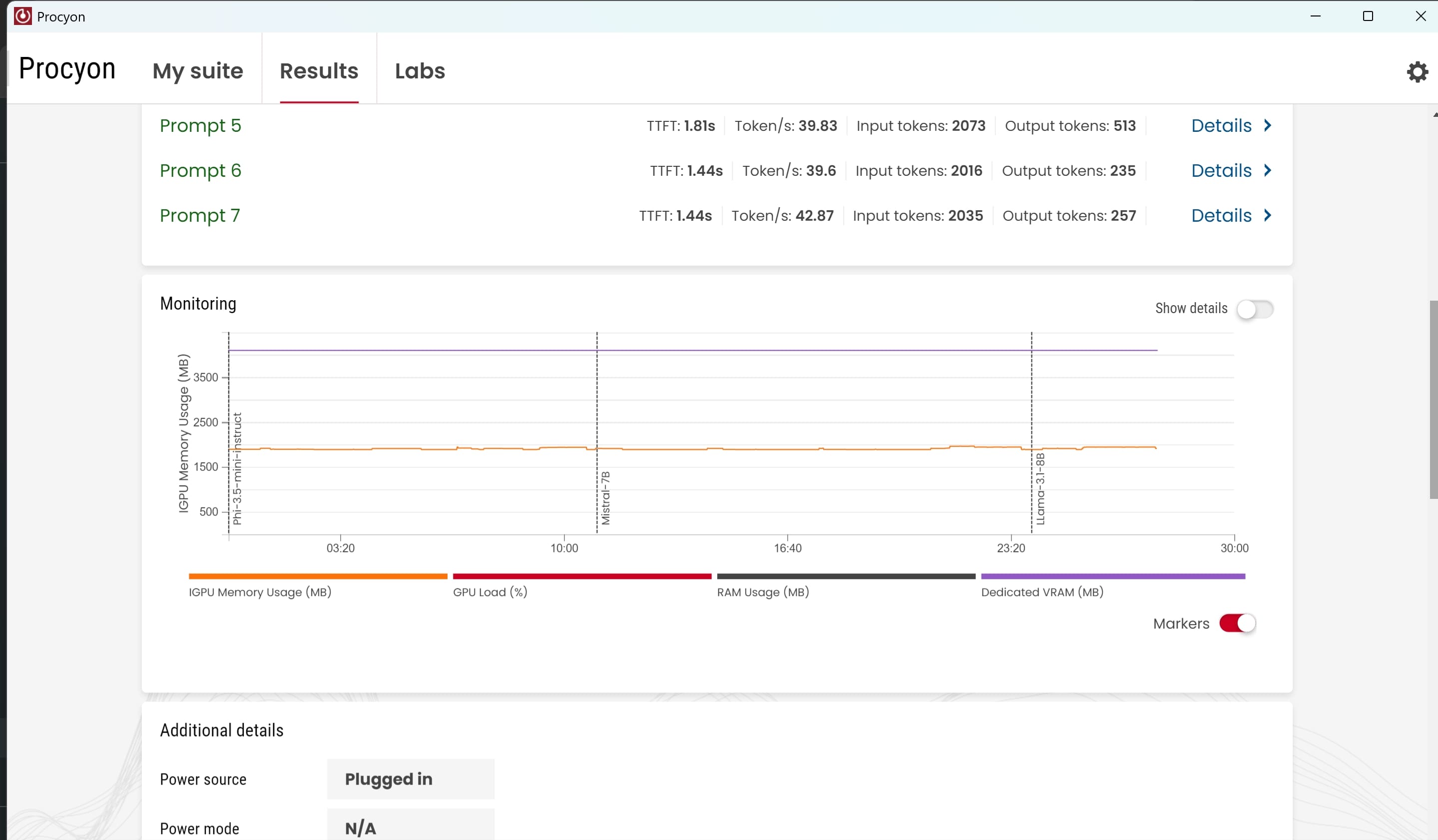The height and width of the screenshot is (840, 1438).
Task: Open the settings gear icon
Action: (1417, 72)
